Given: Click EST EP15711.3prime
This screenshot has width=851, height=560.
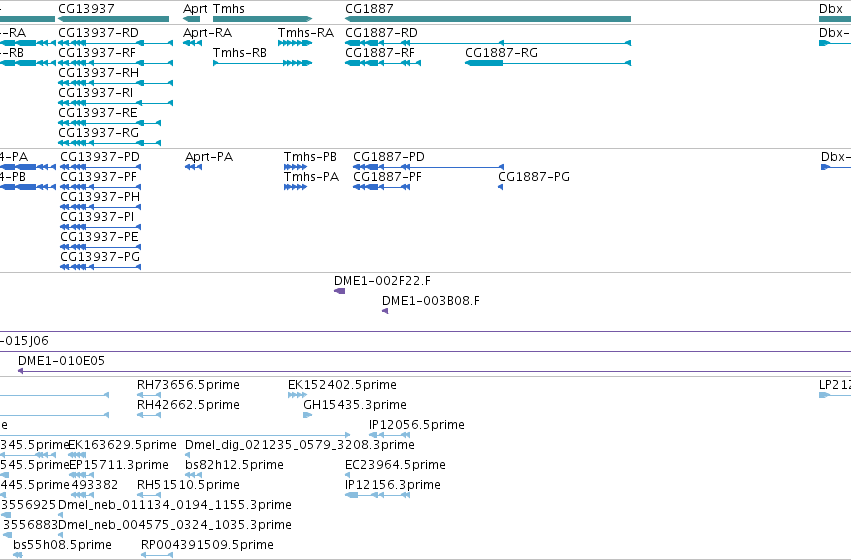Looking at the screenshot, I should 81,475.
